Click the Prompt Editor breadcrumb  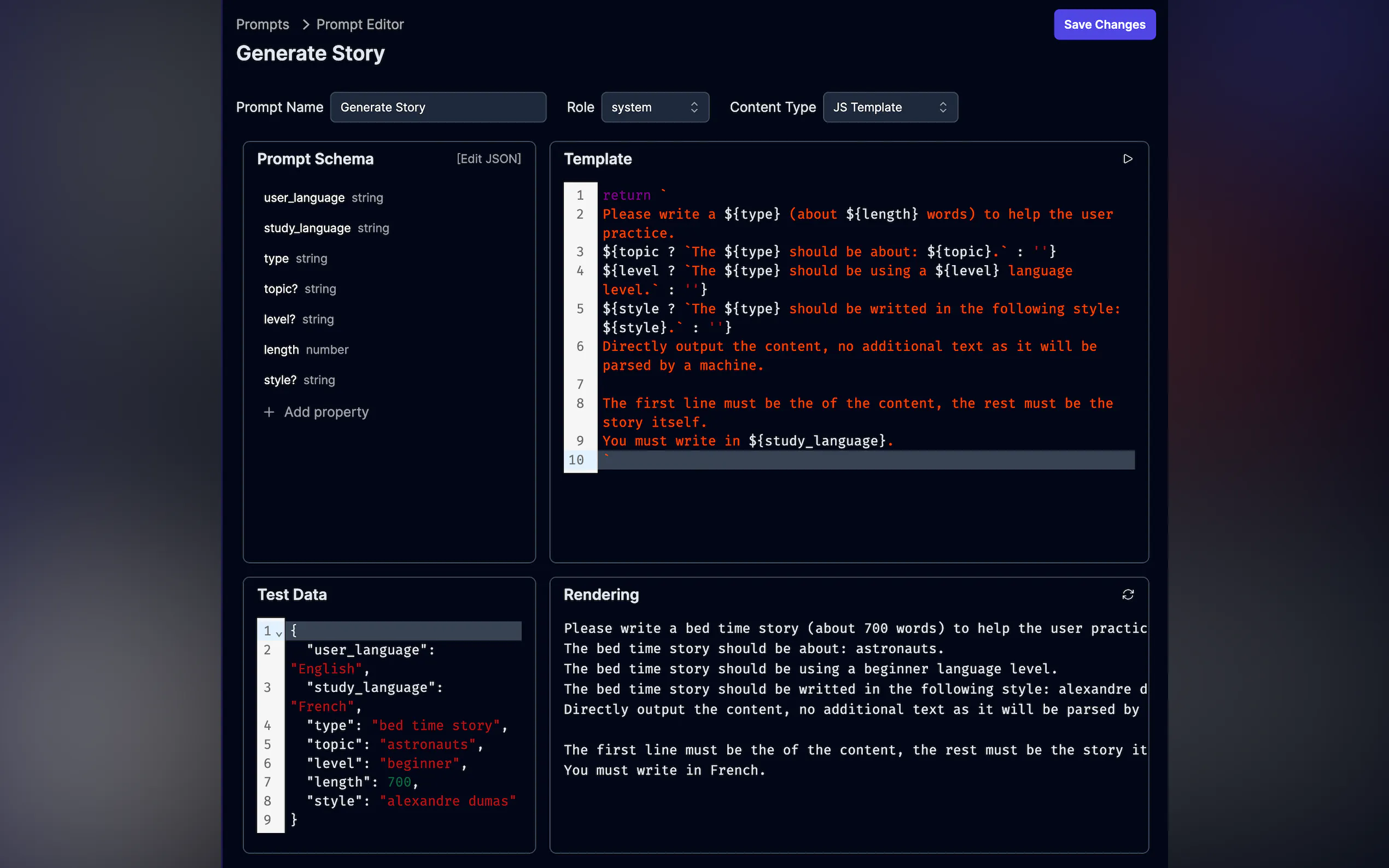click(x=360, y=25)
